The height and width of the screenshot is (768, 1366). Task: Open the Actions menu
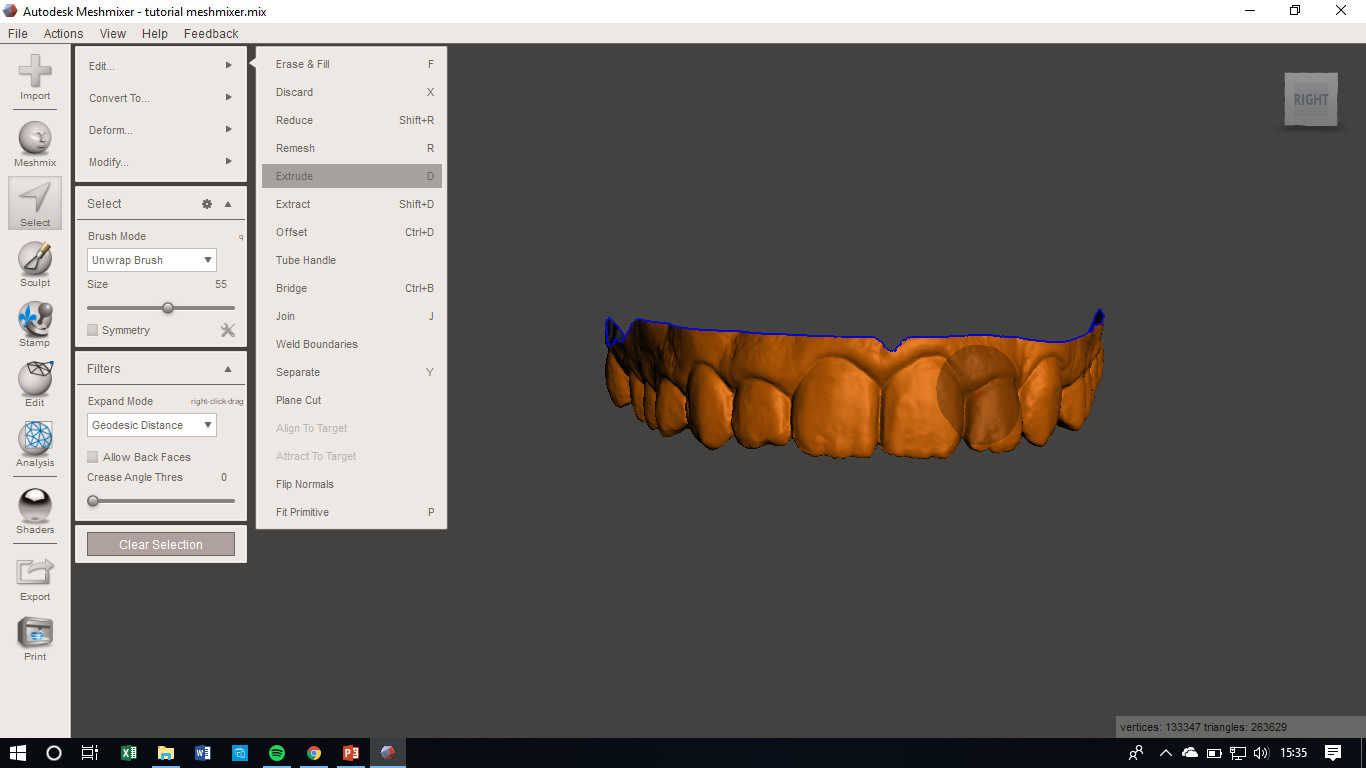coord(63,33)
